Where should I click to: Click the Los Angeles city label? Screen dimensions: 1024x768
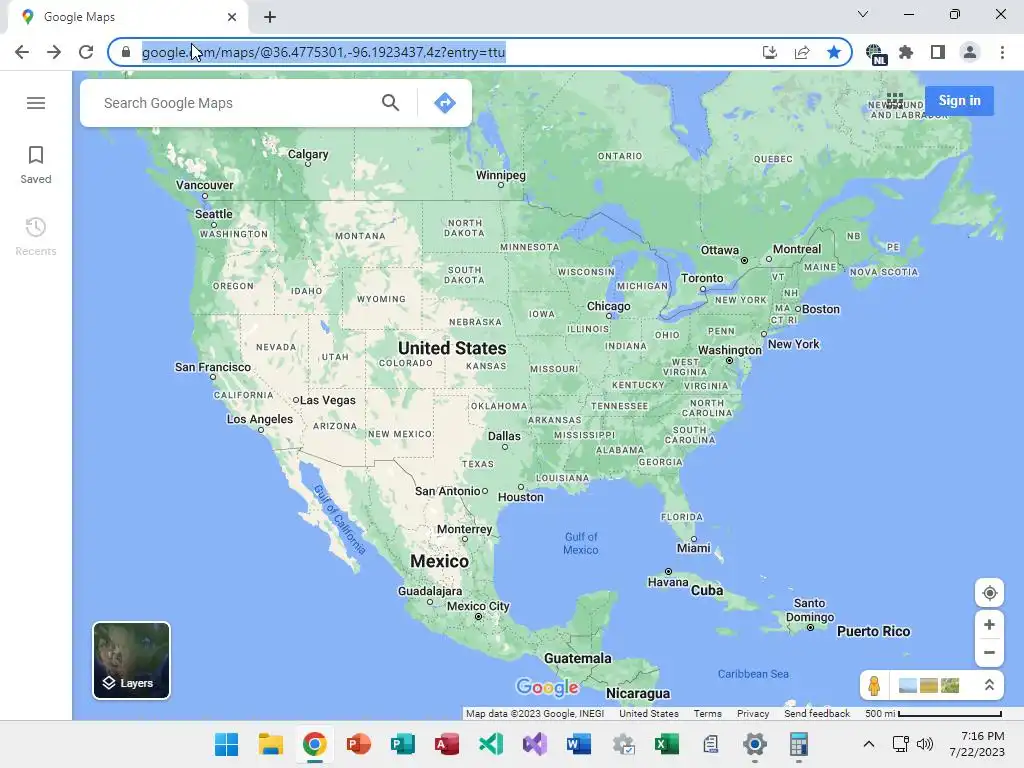260,419
